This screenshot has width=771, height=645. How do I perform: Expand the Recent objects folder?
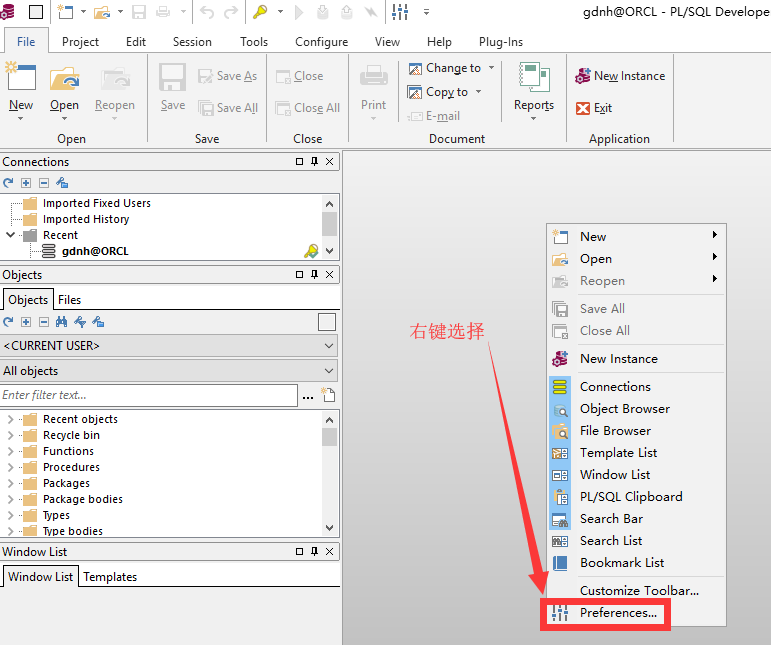(x=10, y=419)
